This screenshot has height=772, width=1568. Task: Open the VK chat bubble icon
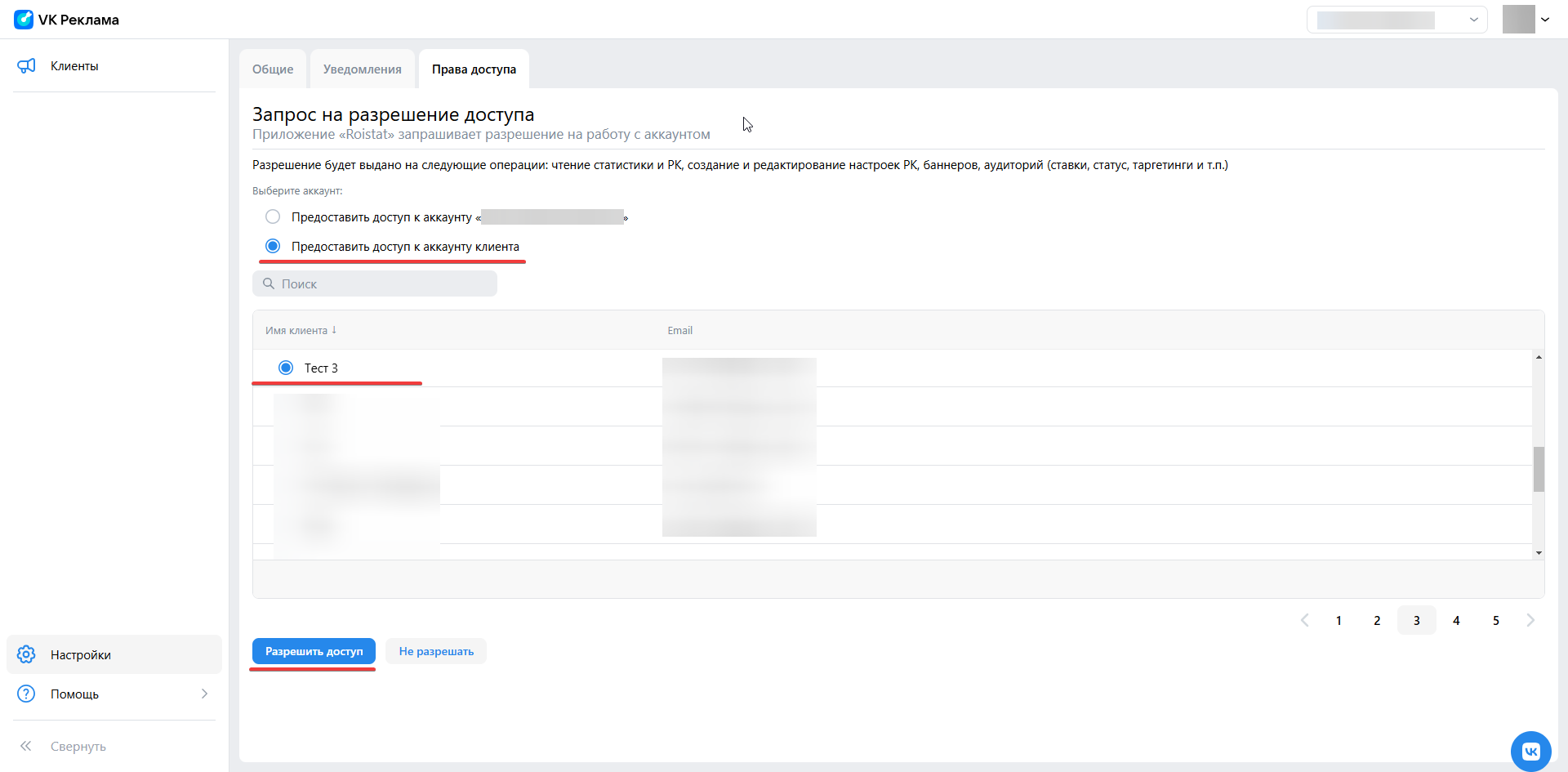tap(1530, 751)
